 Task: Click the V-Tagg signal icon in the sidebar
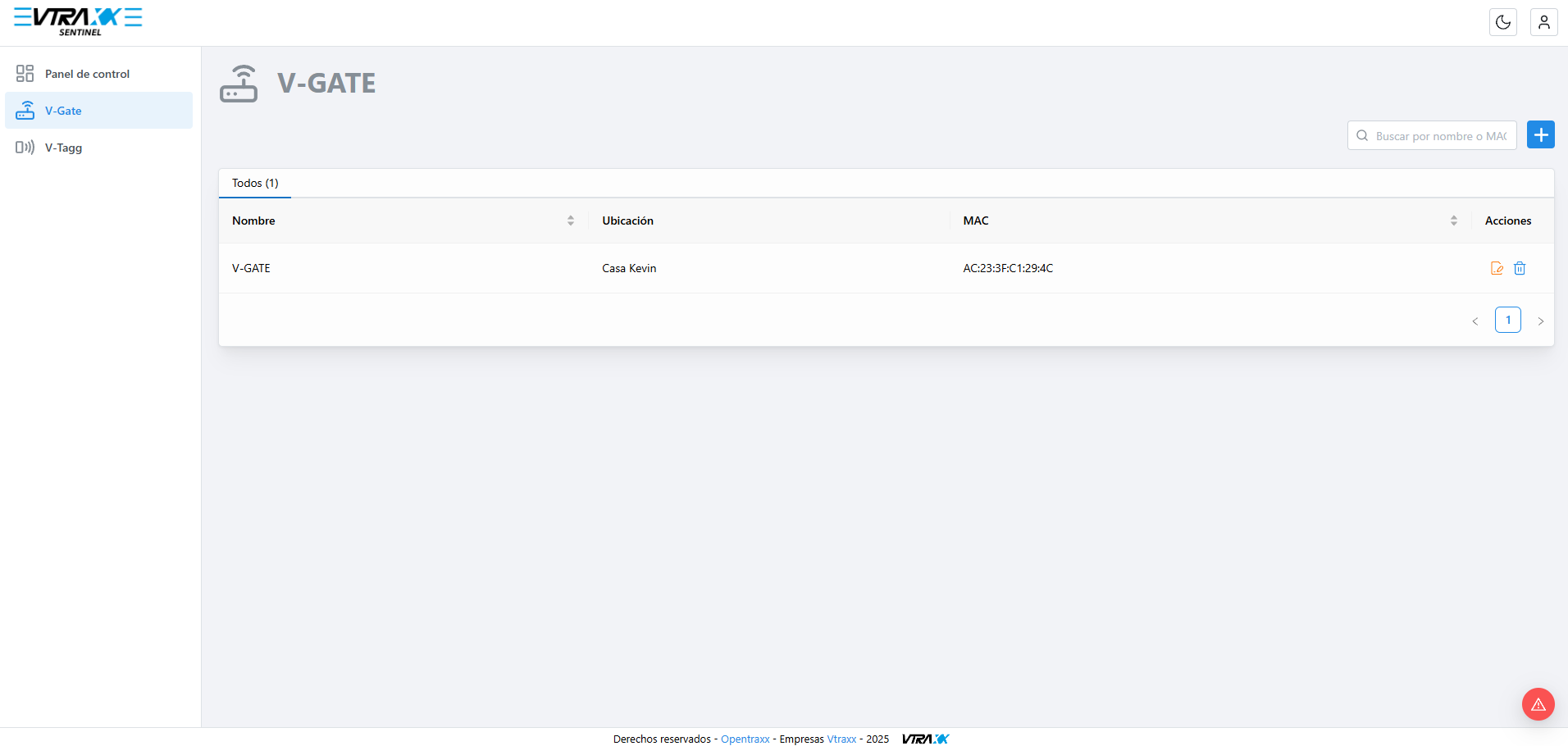pyautogui.click(x=25, y=148)
